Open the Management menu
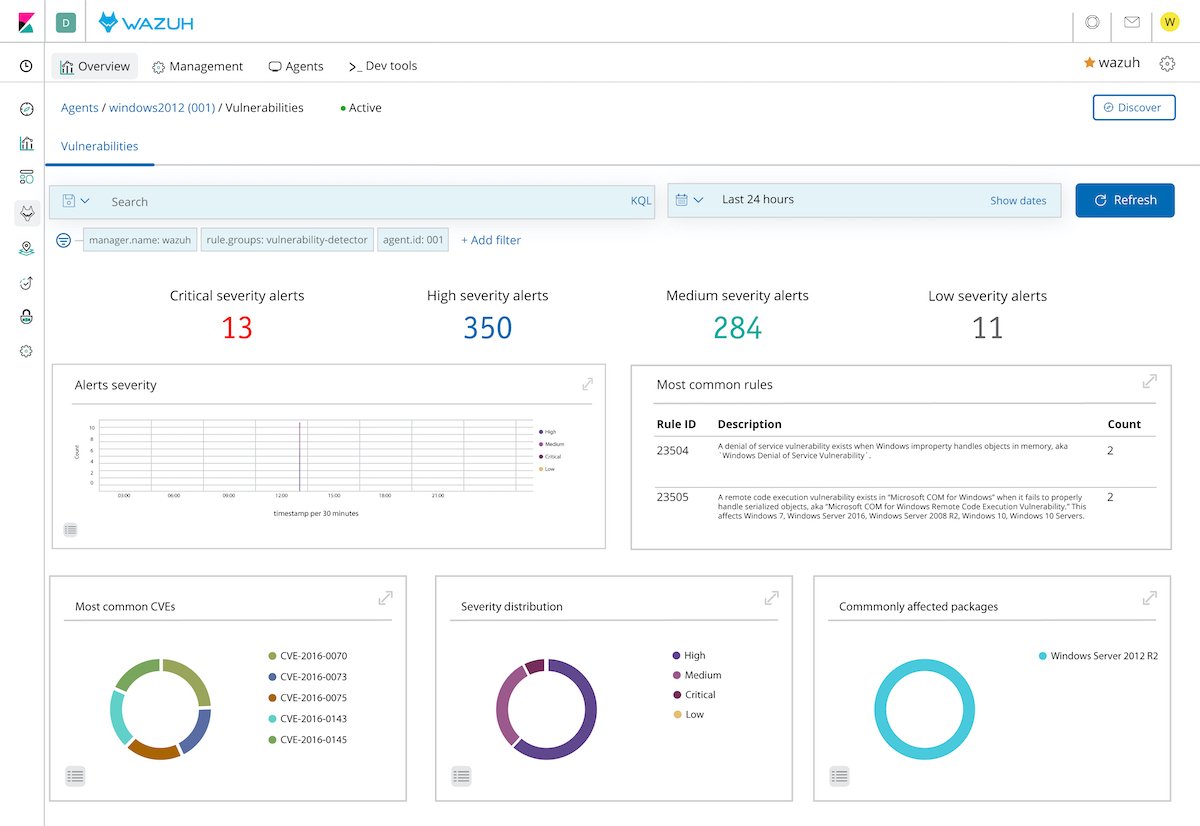This screenshot has width=1200, height=826. tap(197, 67)
